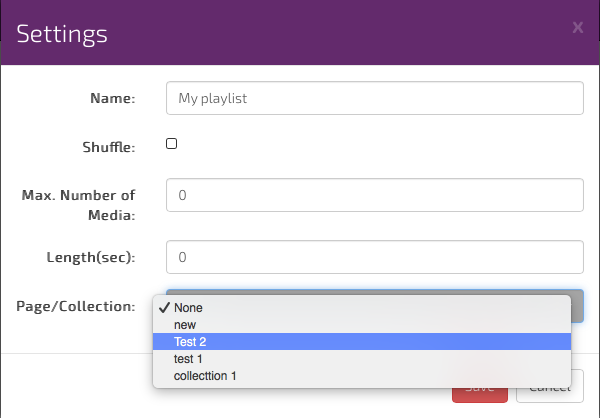Click the "Page/Collection:" label
This screenshot has height=418, width=600.
(76, 306)
